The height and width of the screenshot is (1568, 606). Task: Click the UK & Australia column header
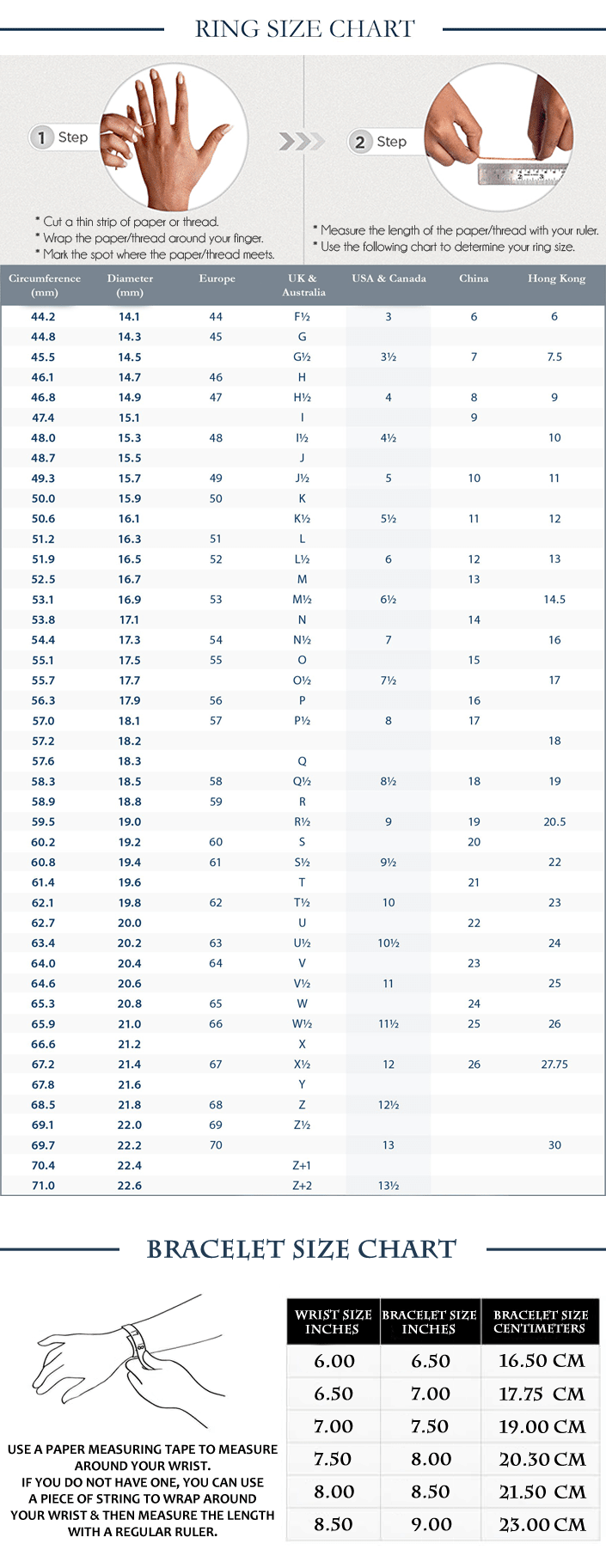(x=303, y=285)
